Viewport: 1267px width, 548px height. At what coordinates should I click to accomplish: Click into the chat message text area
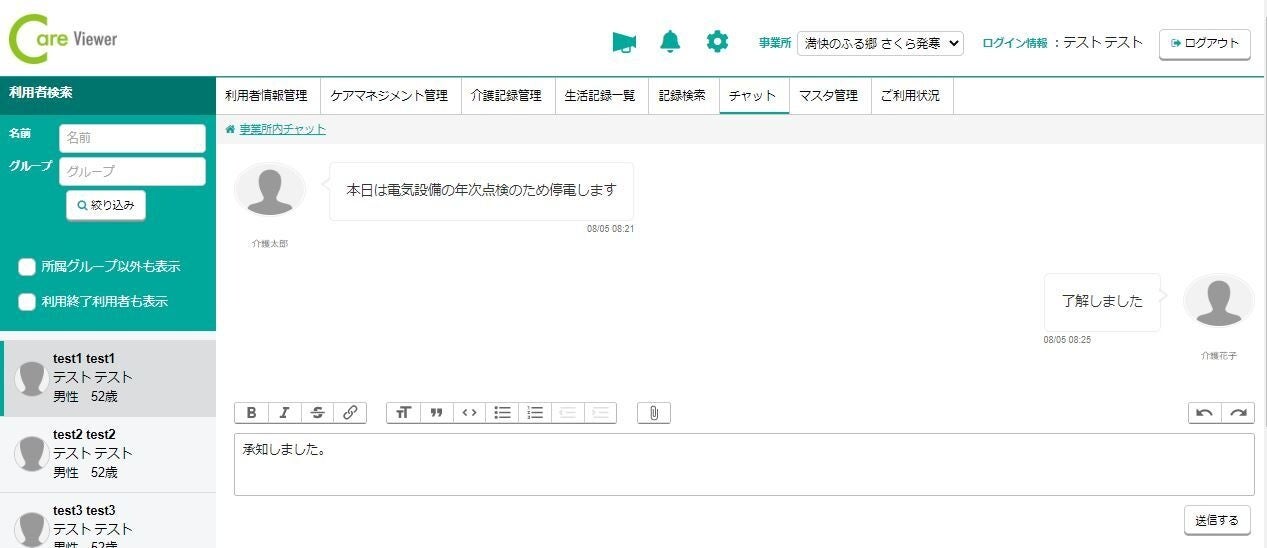click(744, 464)
